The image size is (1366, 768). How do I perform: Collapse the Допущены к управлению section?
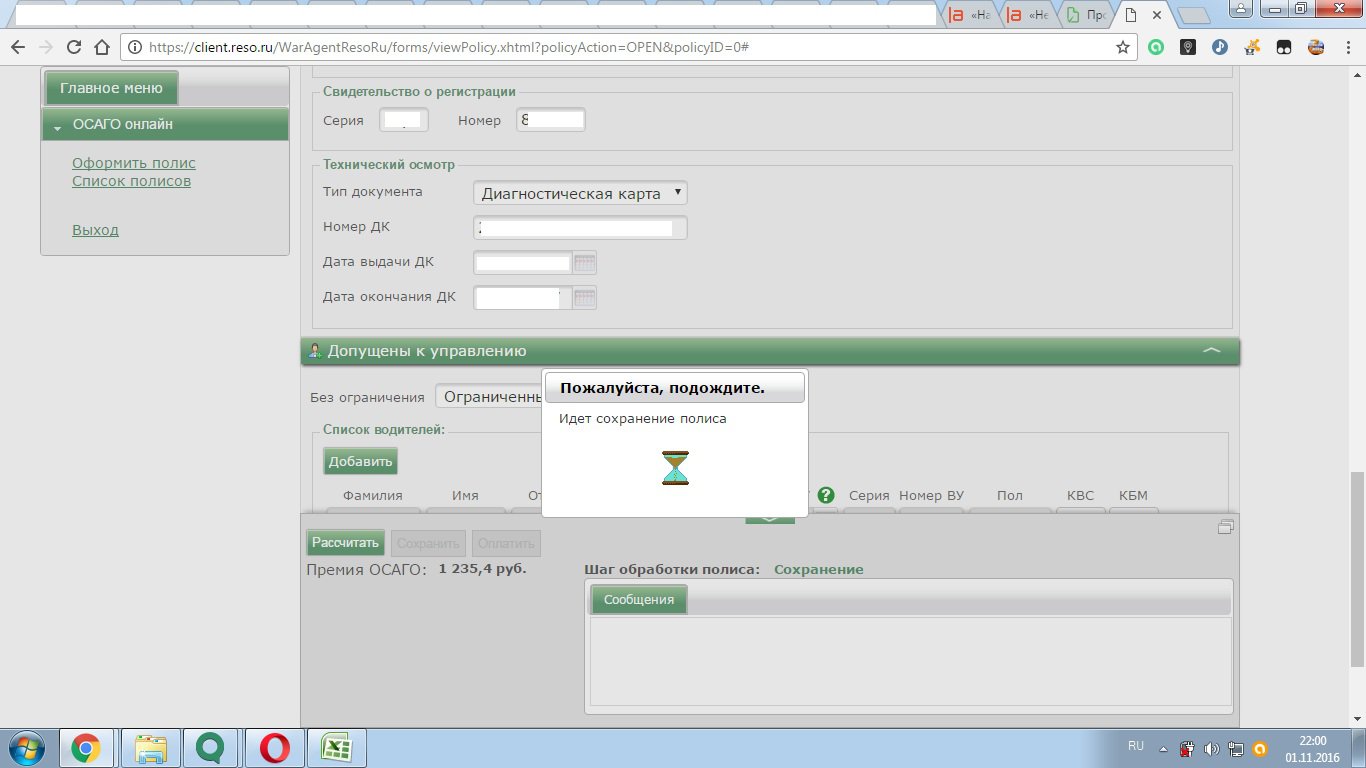[x=1211, y=351]
